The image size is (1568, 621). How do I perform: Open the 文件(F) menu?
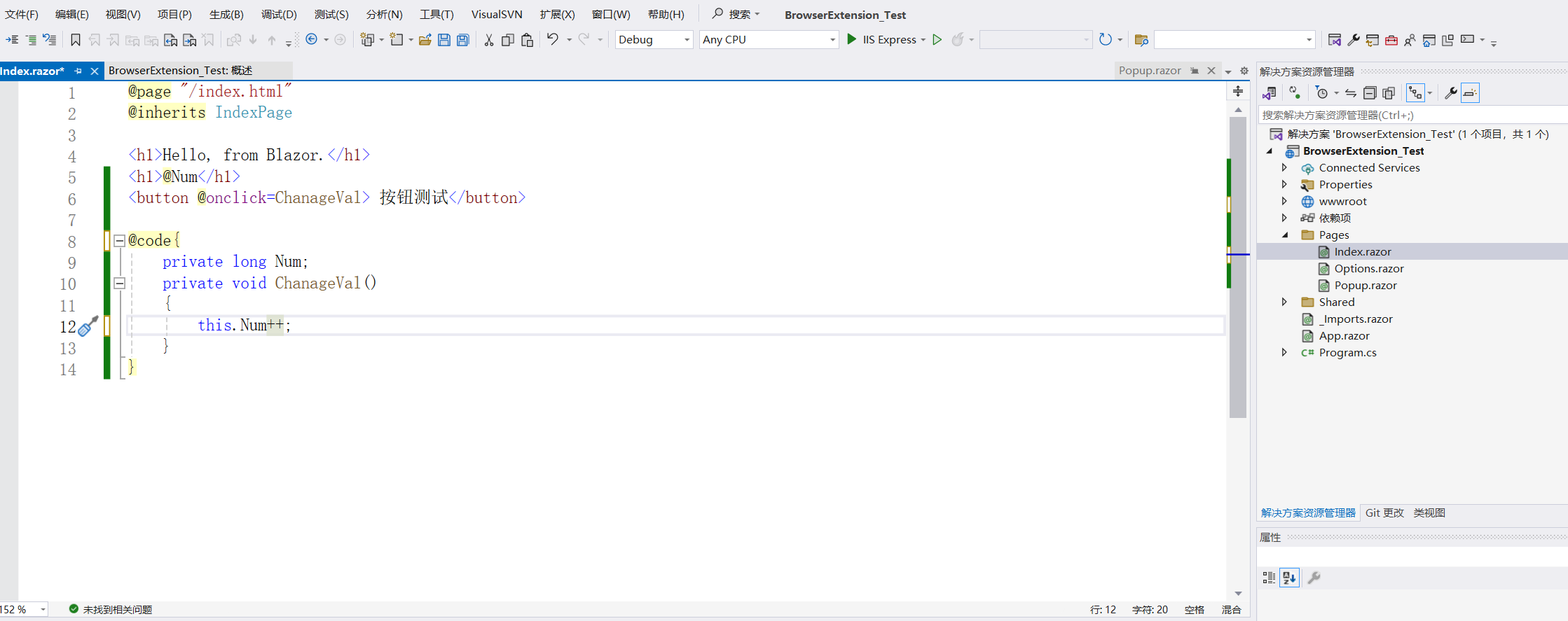click(x=22, y=14)
